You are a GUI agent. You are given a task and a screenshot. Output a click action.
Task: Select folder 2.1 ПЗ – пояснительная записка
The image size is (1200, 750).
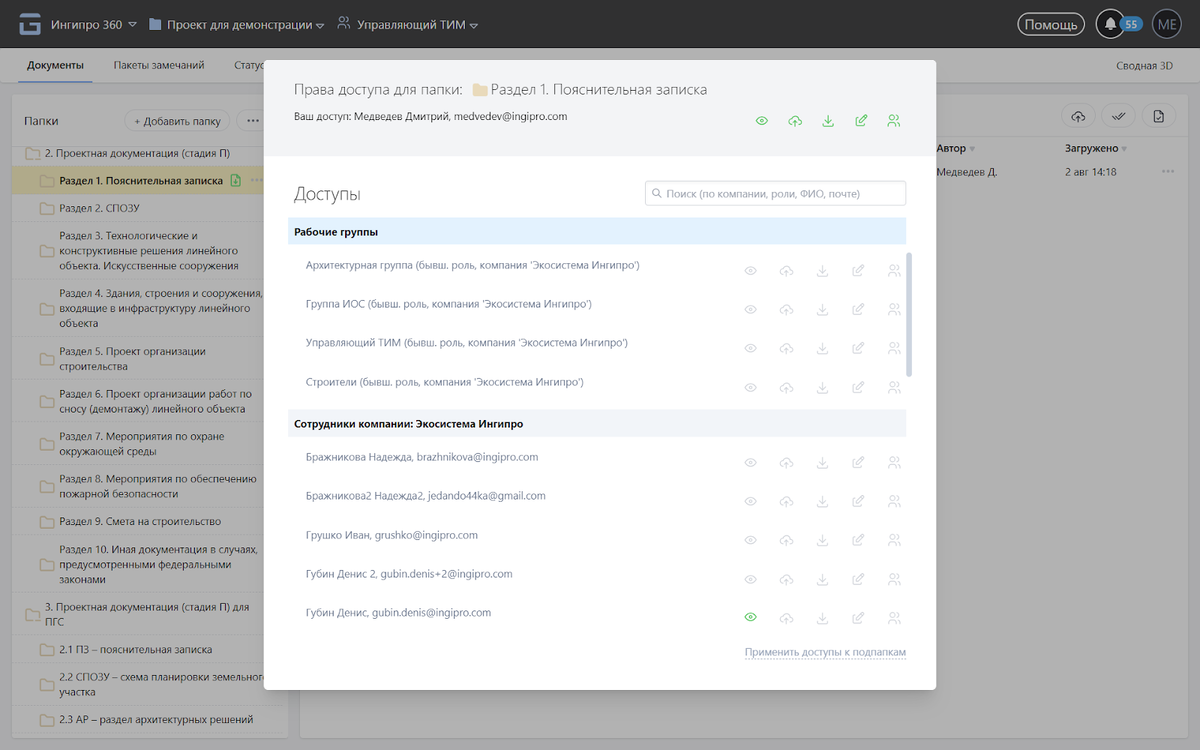click(x=135, y=650)
